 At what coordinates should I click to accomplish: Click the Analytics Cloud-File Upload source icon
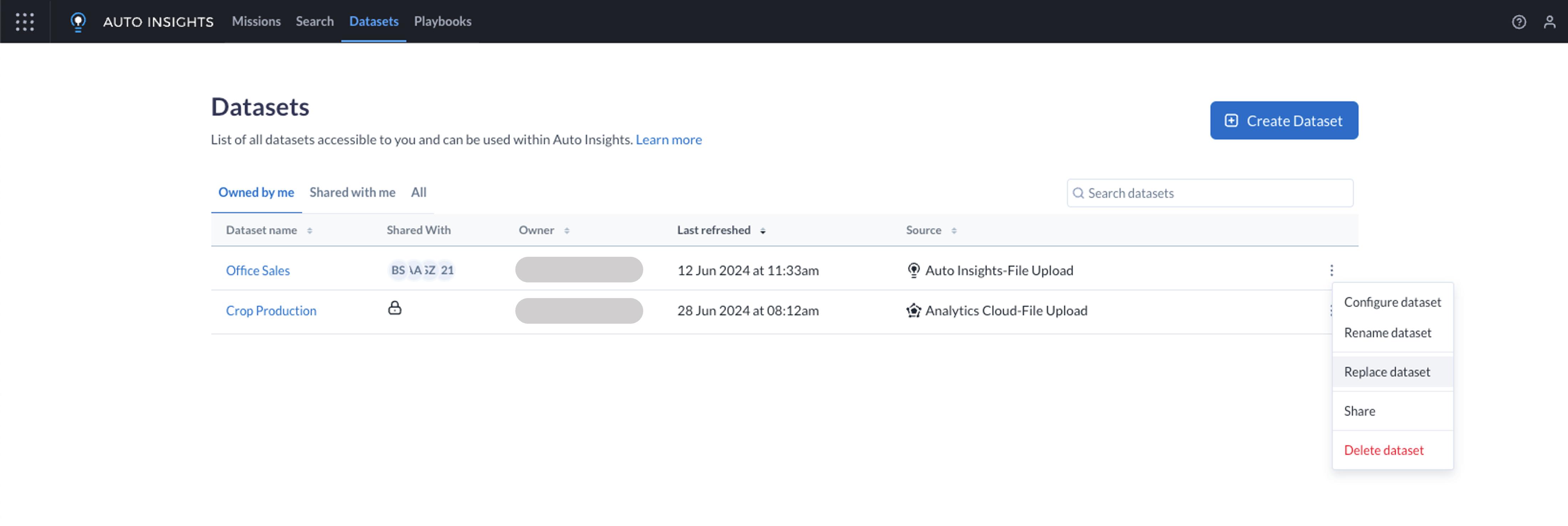(x=911, y=310)
